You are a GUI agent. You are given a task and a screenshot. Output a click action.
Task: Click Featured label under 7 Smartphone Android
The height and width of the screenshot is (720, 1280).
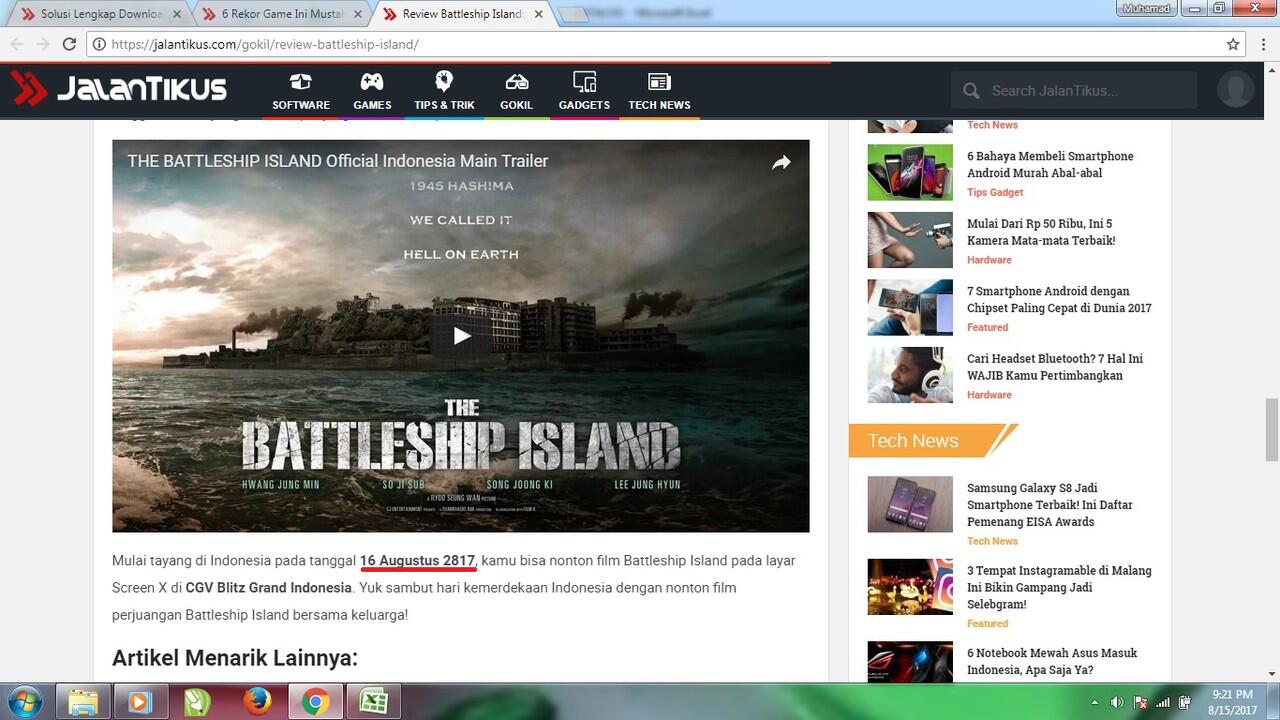pyautogui.click(x=987, y=327)
